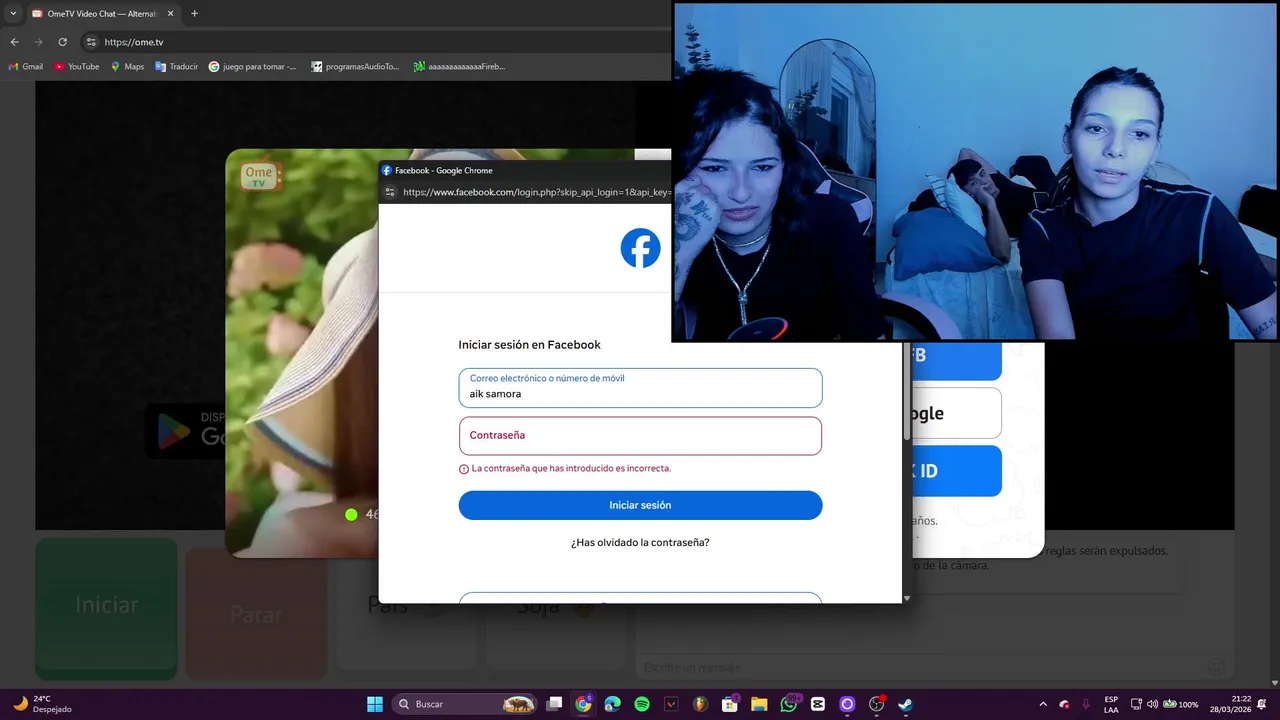Open the weather widget showing 24°C Despejado
This screenshot has width=1280, height=720.
(42, 704)
